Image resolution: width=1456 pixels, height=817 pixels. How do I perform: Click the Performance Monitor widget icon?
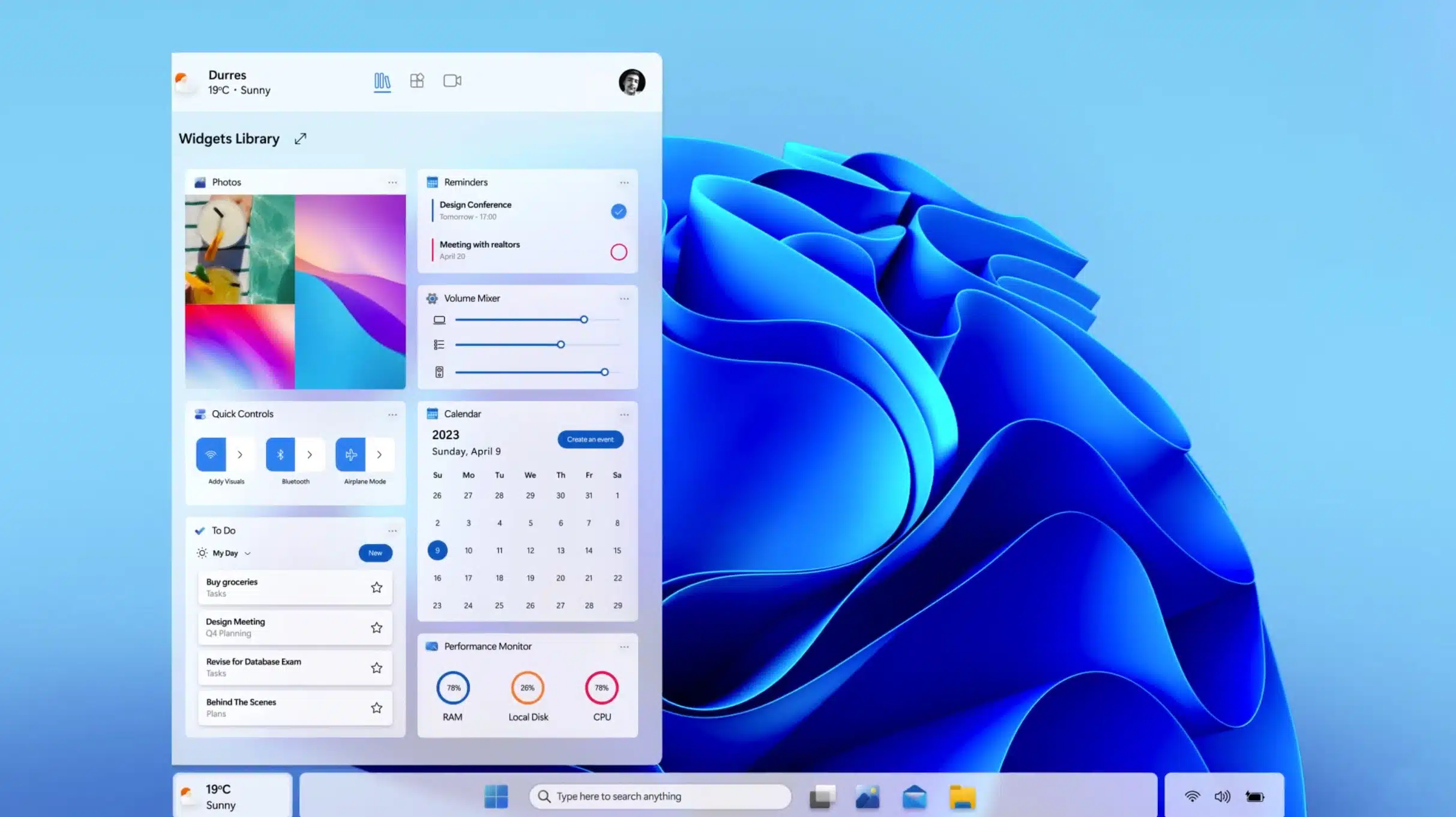[x=432, y=646]
